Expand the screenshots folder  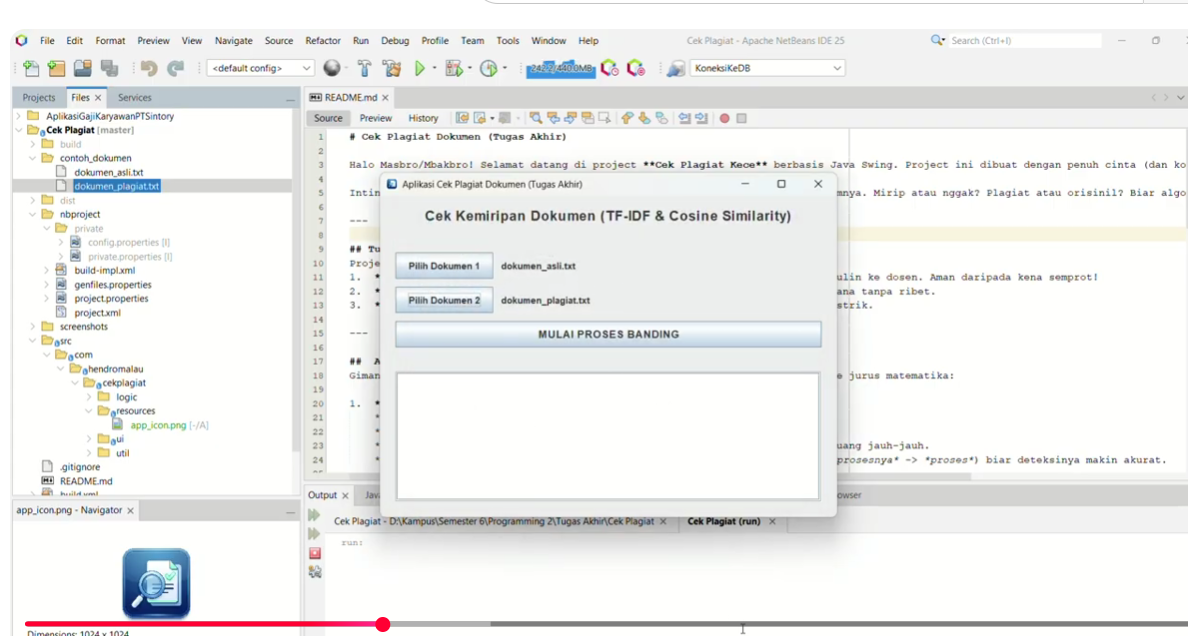[33, 327]
